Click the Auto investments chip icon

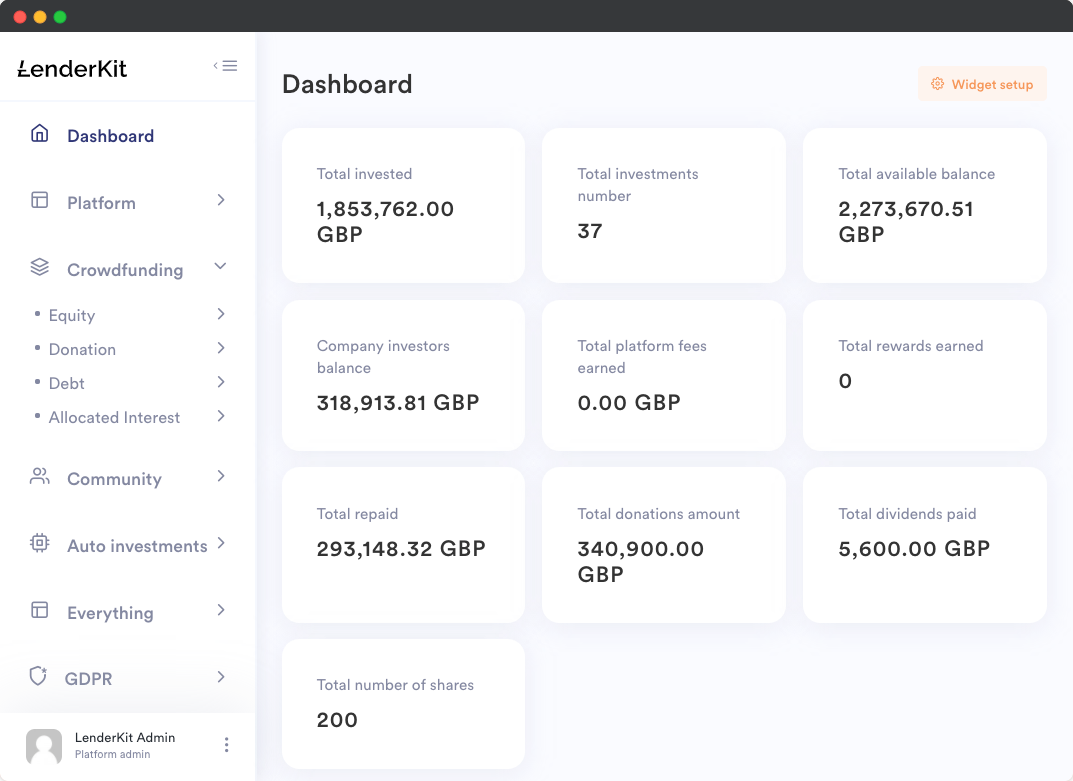click(38, 542)
